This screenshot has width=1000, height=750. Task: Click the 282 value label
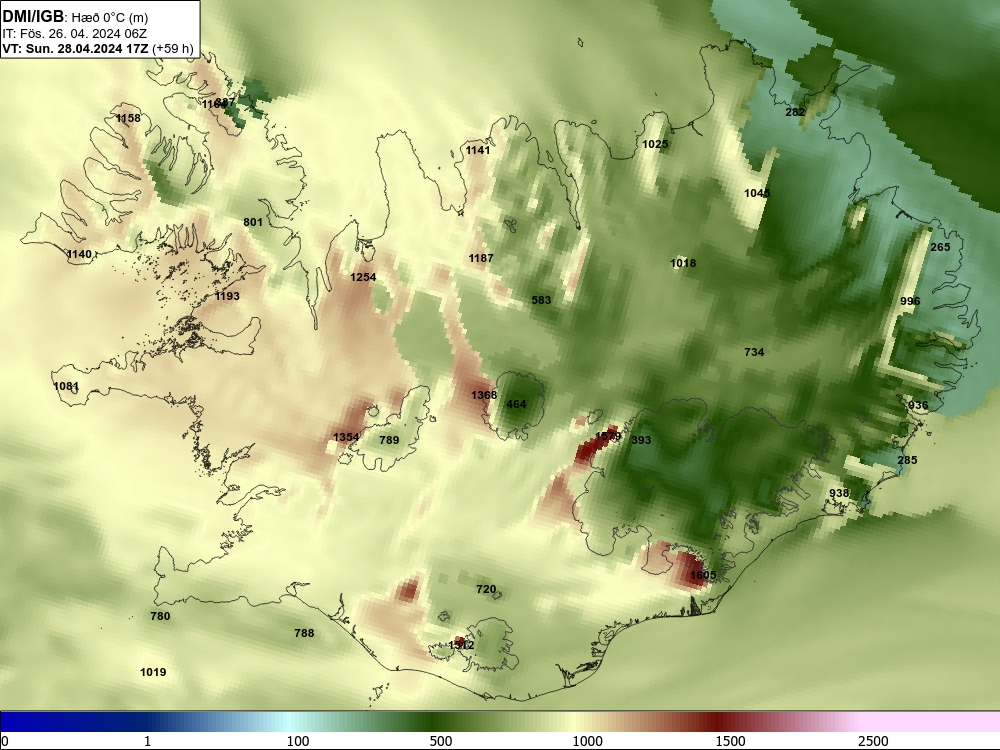click(795, 112)
